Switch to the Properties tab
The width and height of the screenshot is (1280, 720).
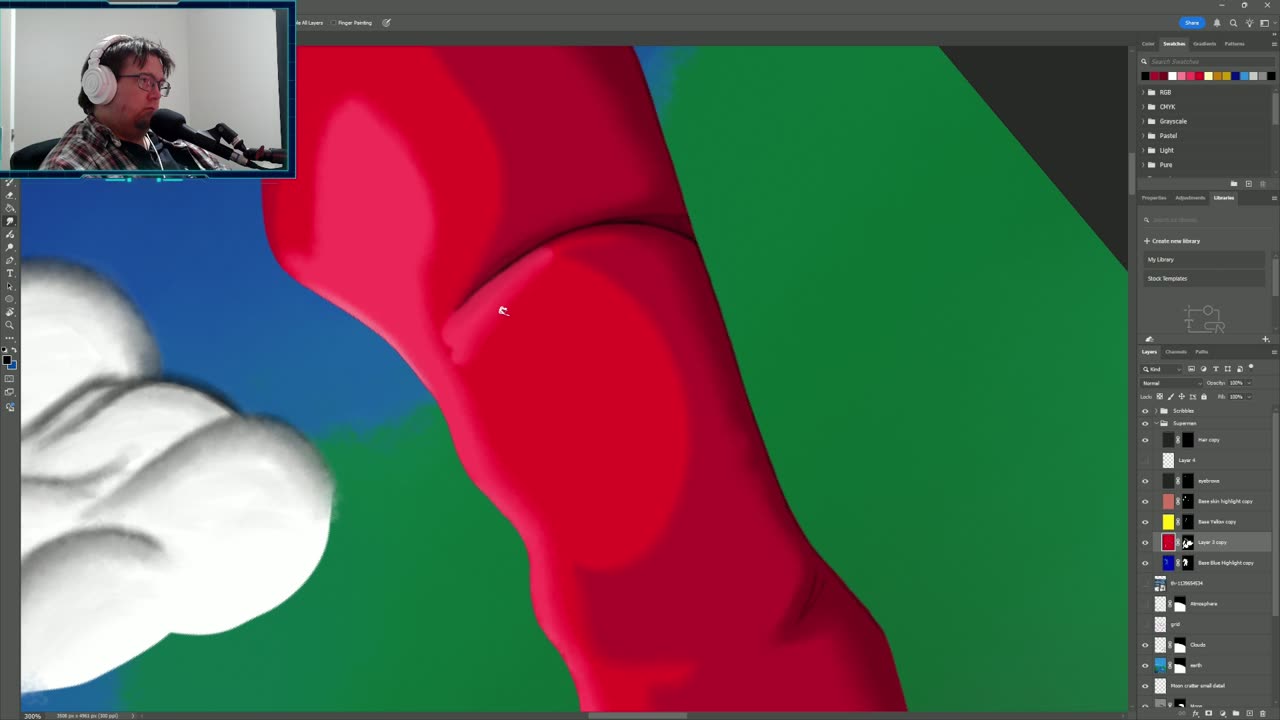pos(1154,198)
